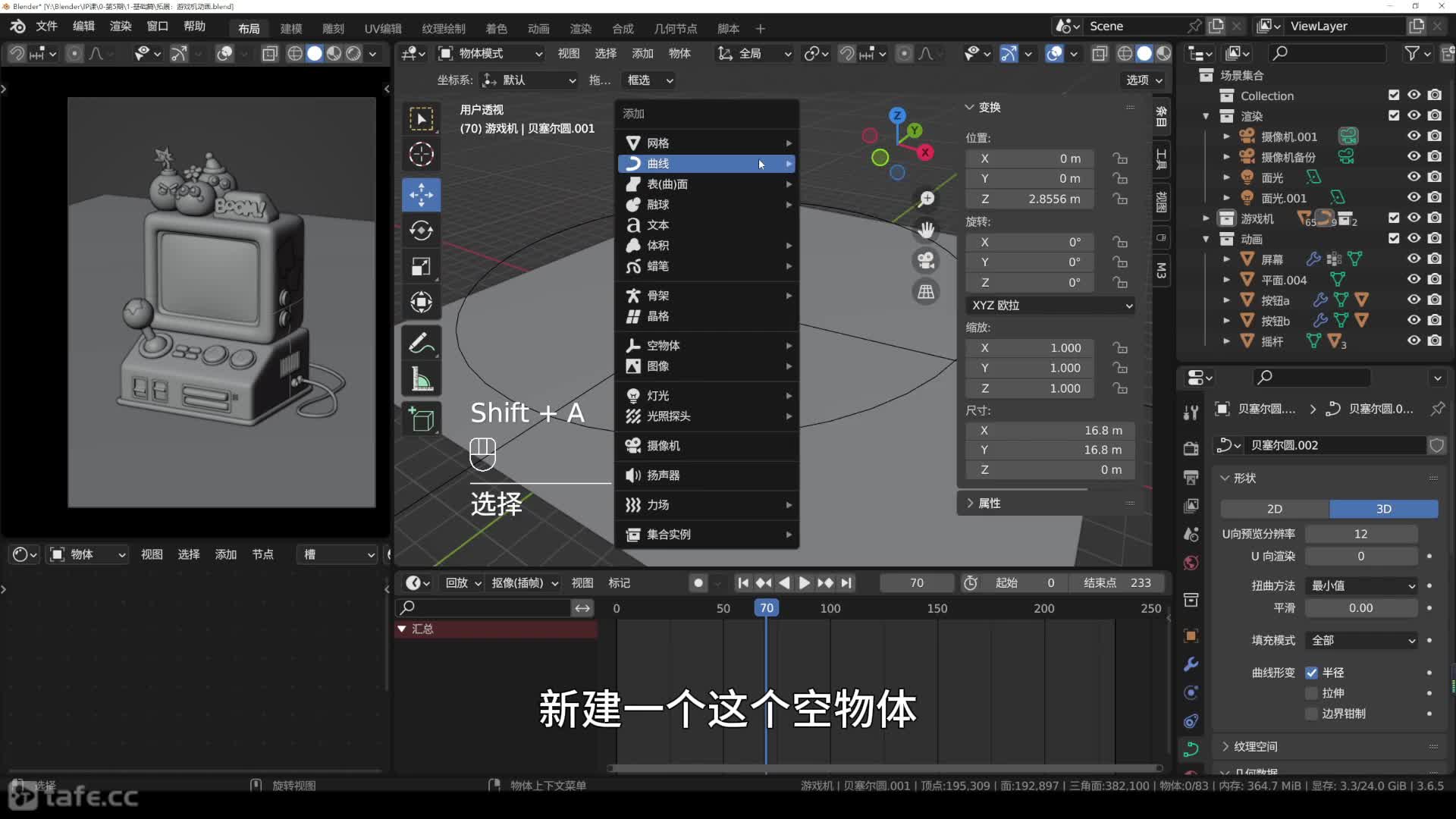Play the animation forward
1456x819 pixels.
pyautogui.click(x=805, y=582)
